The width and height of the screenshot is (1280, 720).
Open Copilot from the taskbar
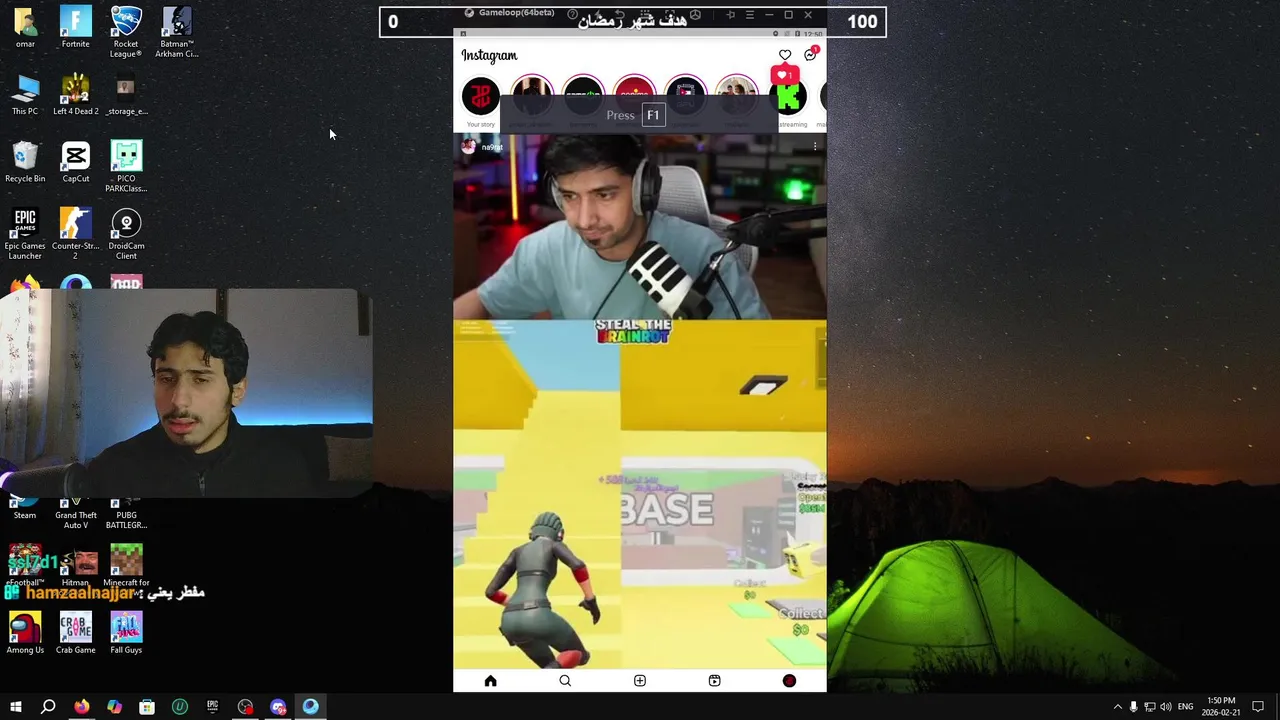pos(114,707)
